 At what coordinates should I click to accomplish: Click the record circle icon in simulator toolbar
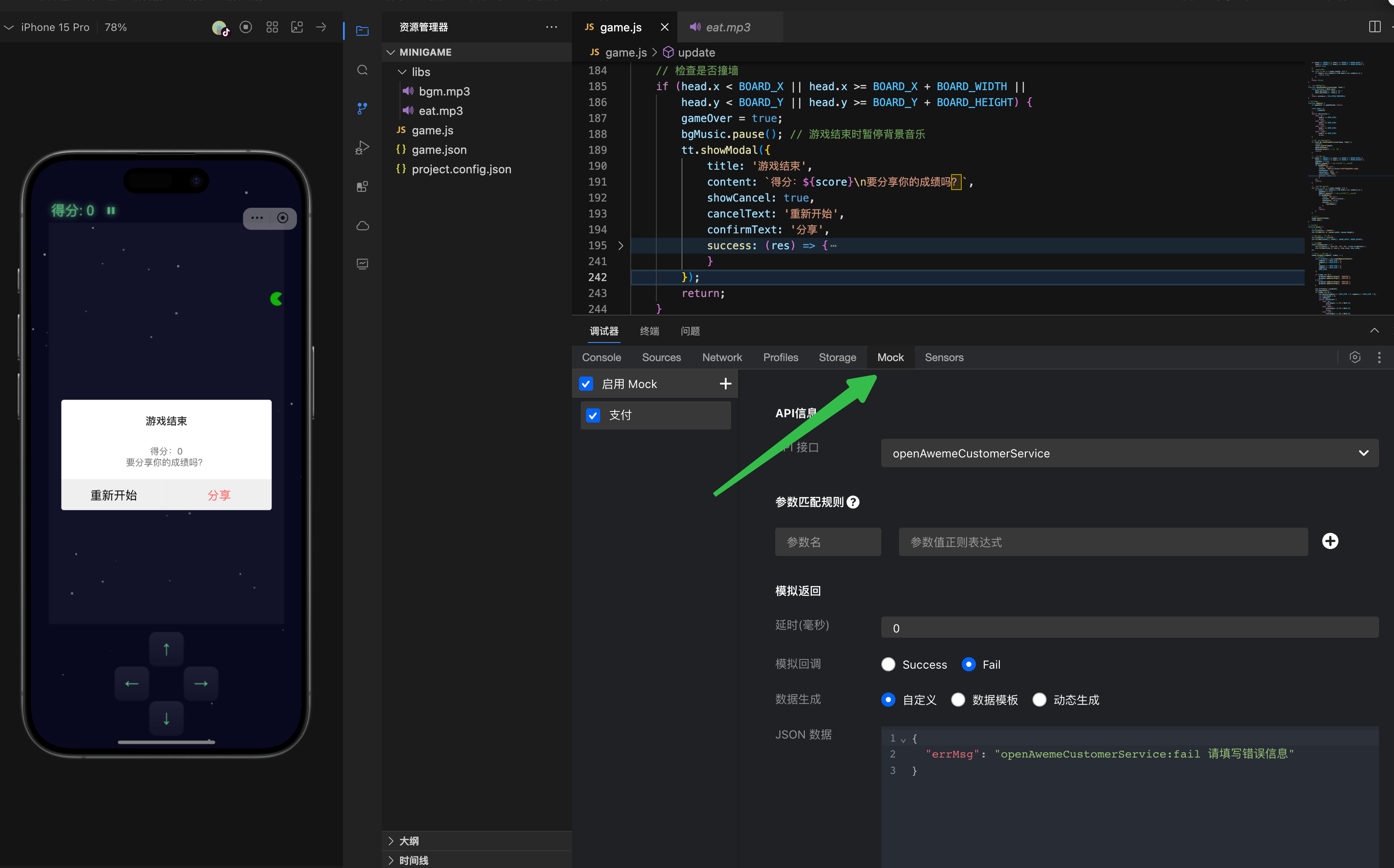coord(246,27)
